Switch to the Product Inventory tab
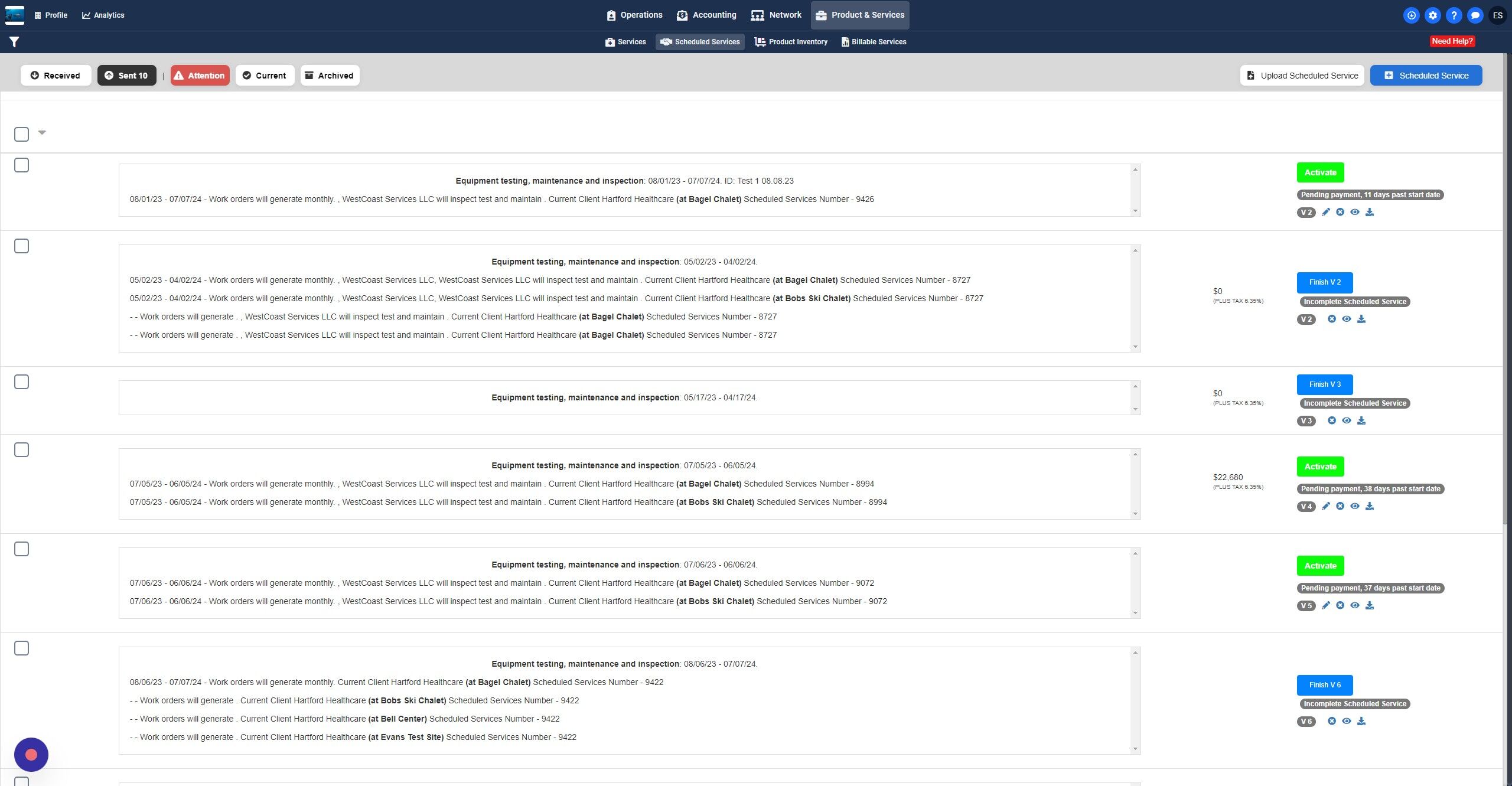1512x786 pixels. click(791, 42)
